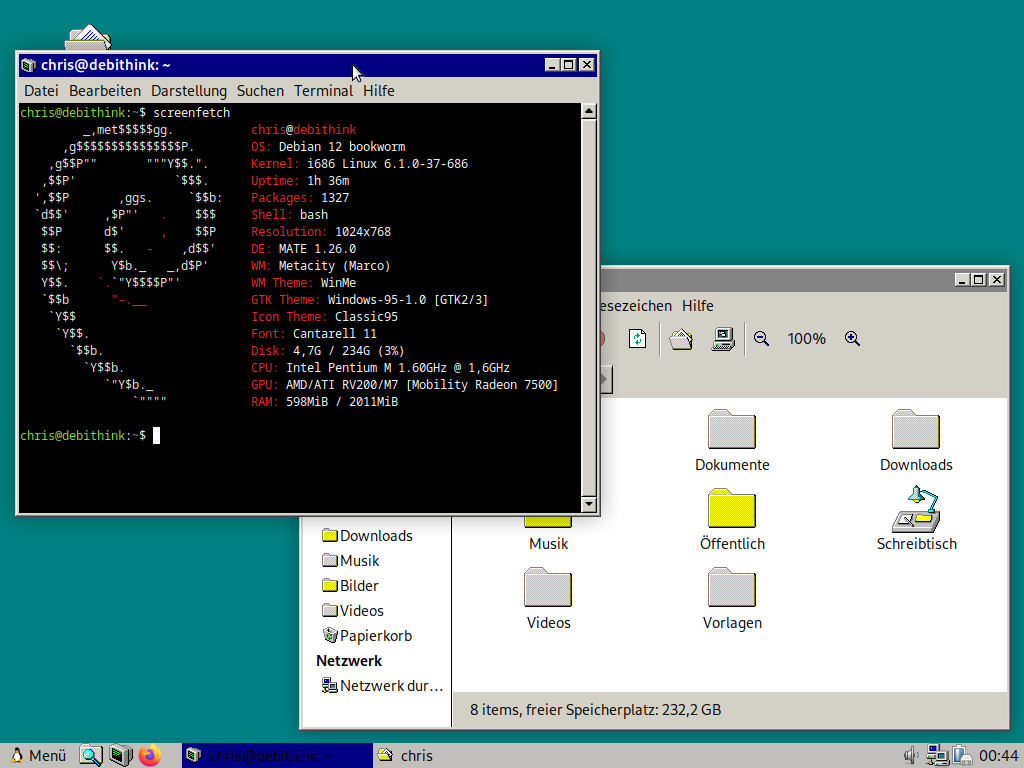The height and width of the screenshot is (768, 1024).
Task: Select Videos in the sidebar
Action: coord(353,611)
